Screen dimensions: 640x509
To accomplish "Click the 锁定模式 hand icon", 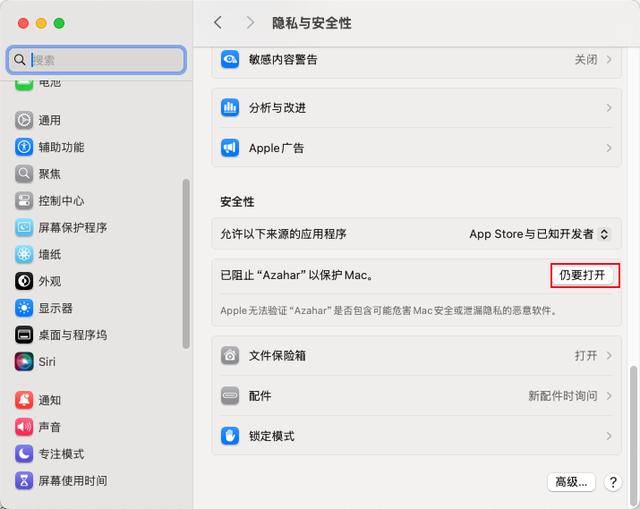I will [x=230, y=436].
